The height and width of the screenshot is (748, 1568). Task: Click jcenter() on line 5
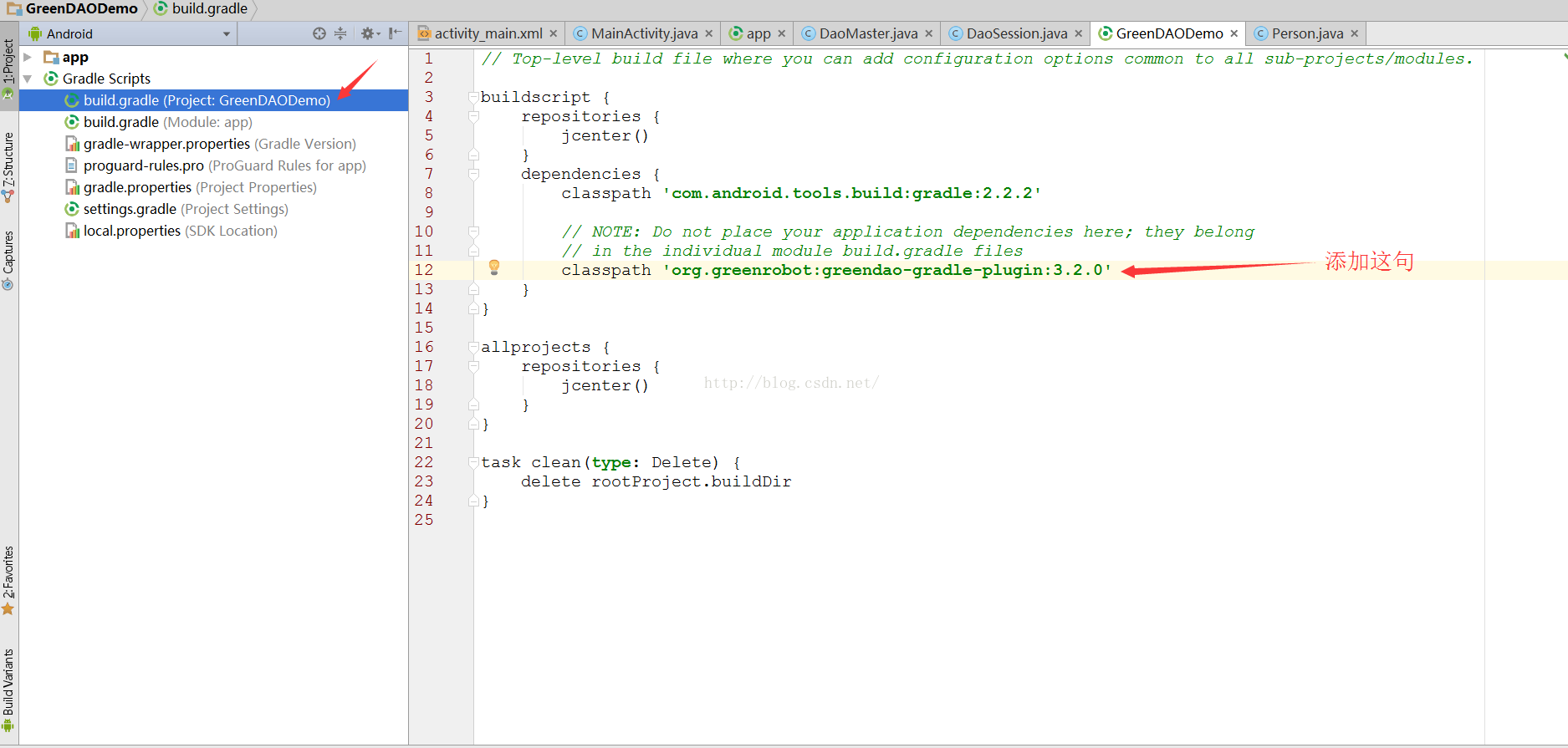(605, 135)
